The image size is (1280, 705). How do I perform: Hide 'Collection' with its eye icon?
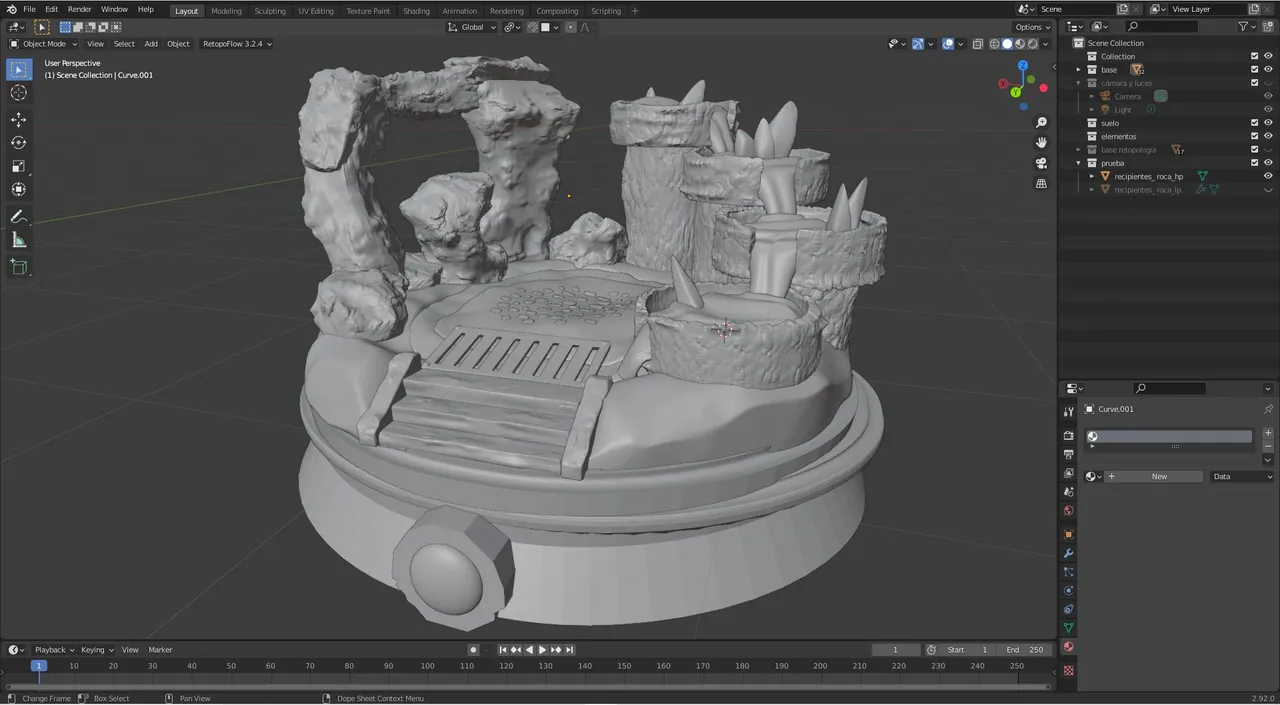[1268, 56]
